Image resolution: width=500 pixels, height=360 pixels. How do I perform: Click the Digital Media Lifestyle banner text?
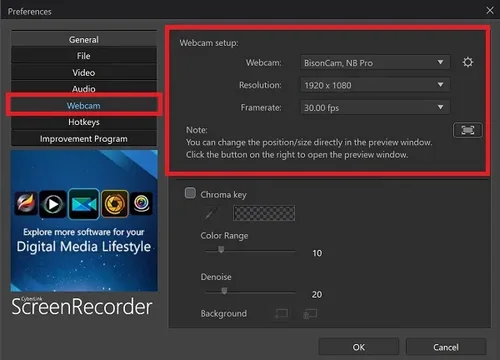84,247
